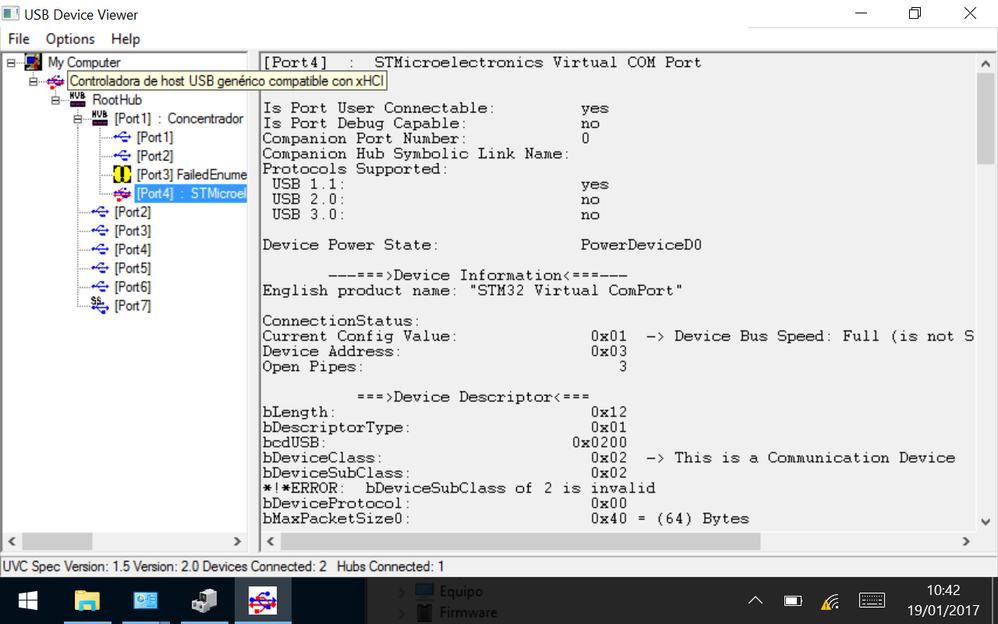This screenshot has width=998, height=624.
Task: Select the RootHub tree item
Action: coord(117,100)
